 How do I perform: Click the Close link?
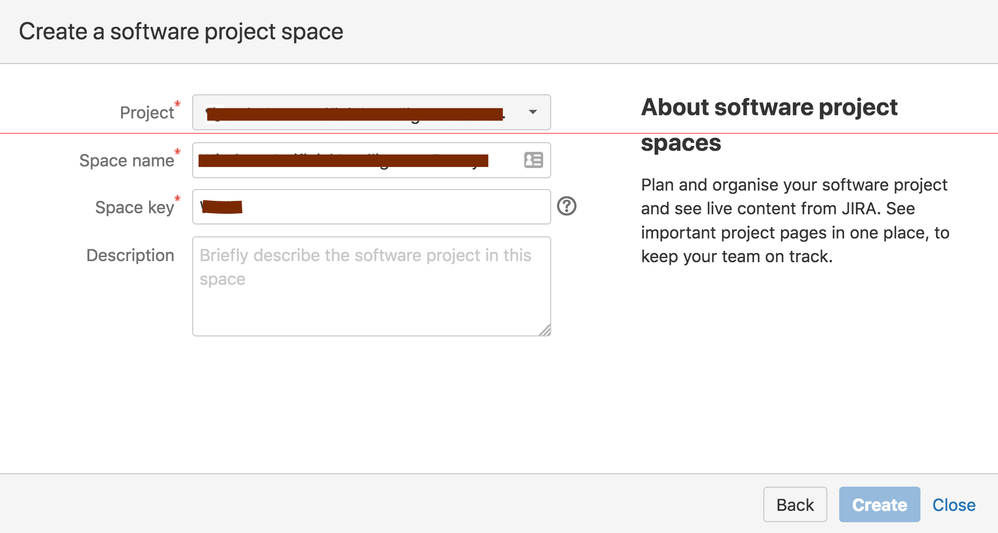coord(953,505)
